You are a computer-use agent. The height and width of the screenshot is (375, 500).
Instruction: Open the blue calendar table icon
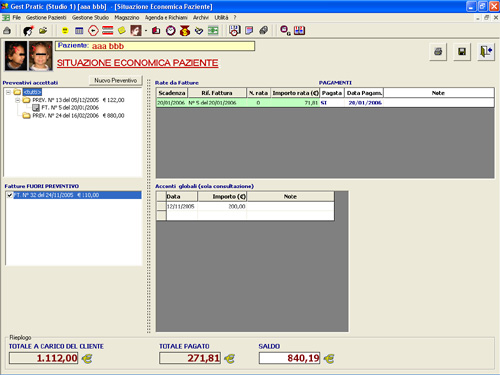point(79,31)
